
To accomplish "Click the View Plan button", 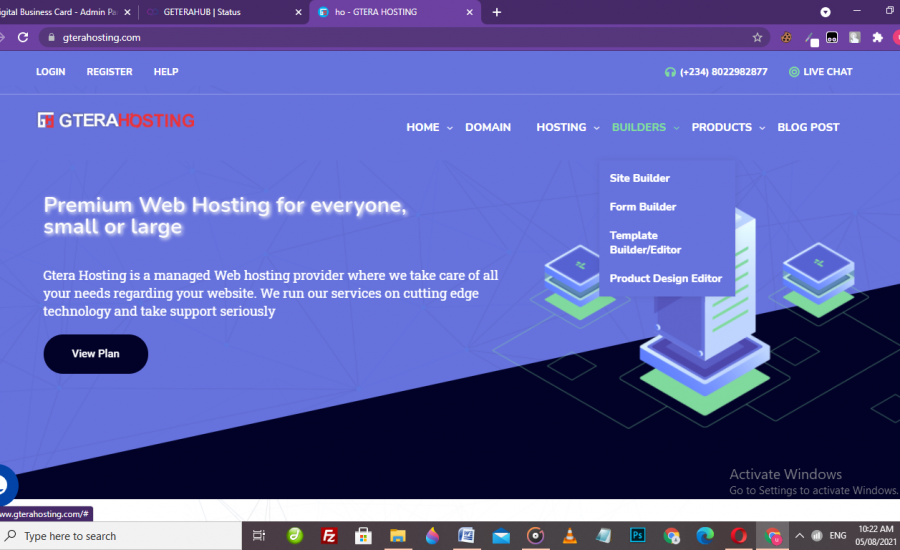I will pos(96,354).
